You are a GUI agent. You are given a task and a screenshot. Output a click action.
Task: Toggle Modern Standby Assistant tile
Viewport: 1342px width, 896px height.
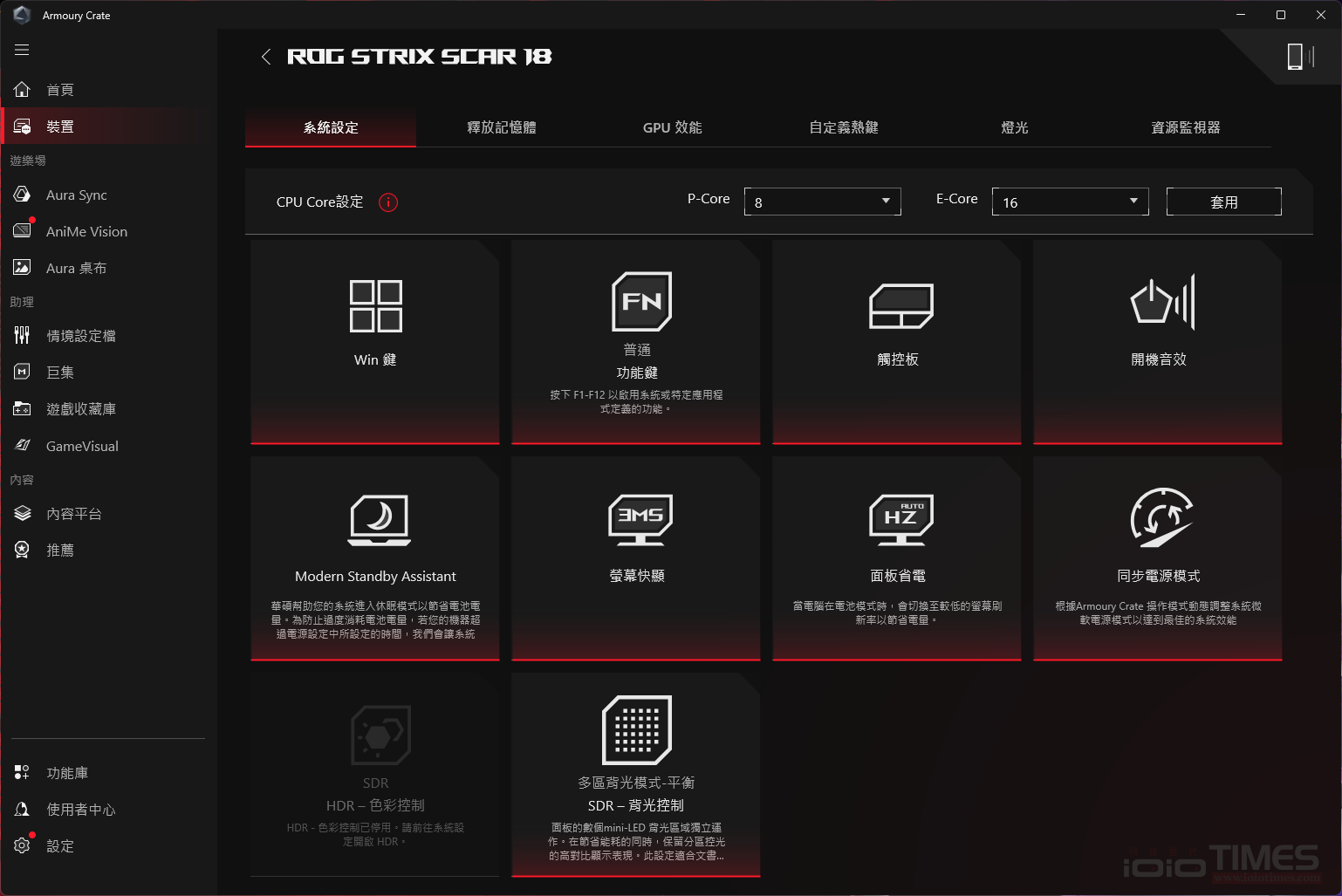(x=375, y=558)
